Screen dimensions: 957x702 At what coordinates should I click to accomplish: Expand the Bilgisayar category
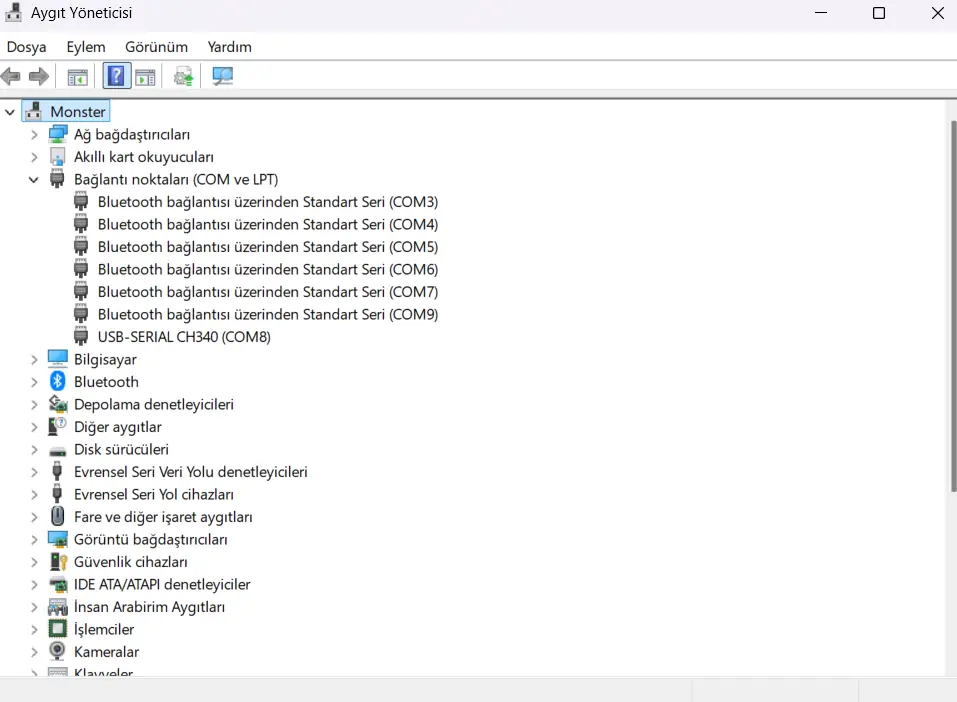coord(34,360)
